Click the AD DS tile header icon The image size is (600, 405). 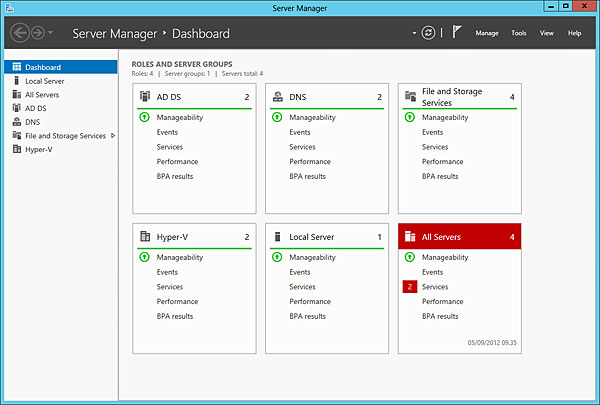145,96
